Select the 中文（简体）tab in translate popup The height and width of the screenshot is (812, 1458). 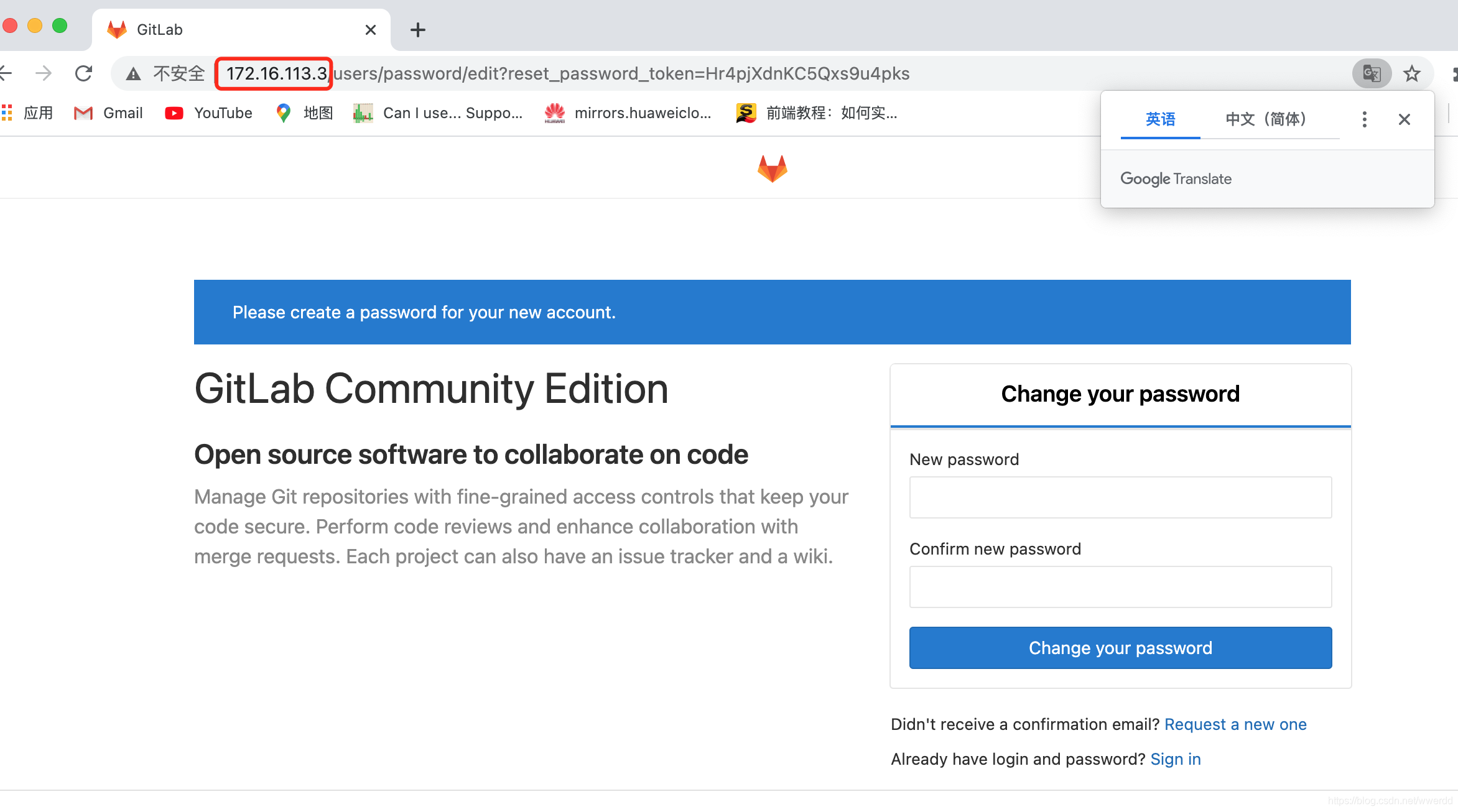click(x=1270, y=119)
